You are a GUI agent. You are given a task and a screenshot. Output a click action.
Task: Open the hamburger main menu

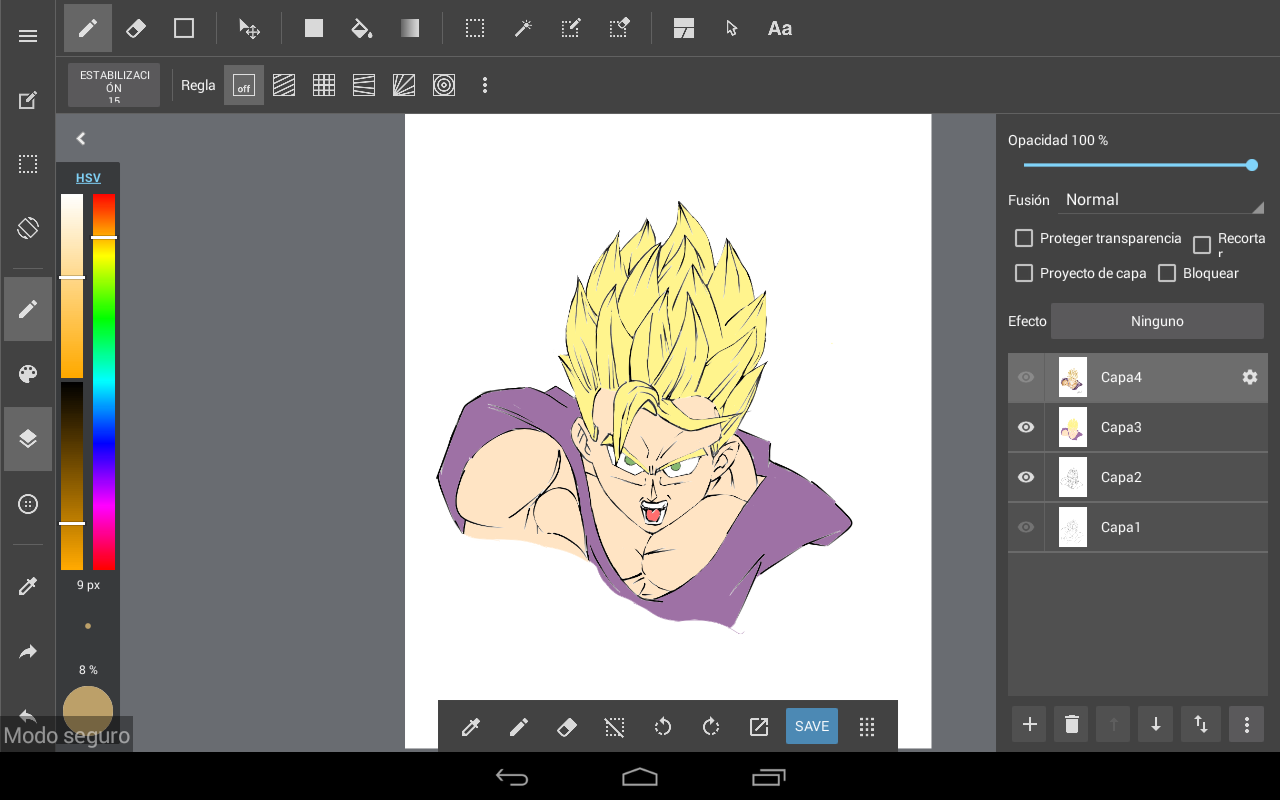28,36
